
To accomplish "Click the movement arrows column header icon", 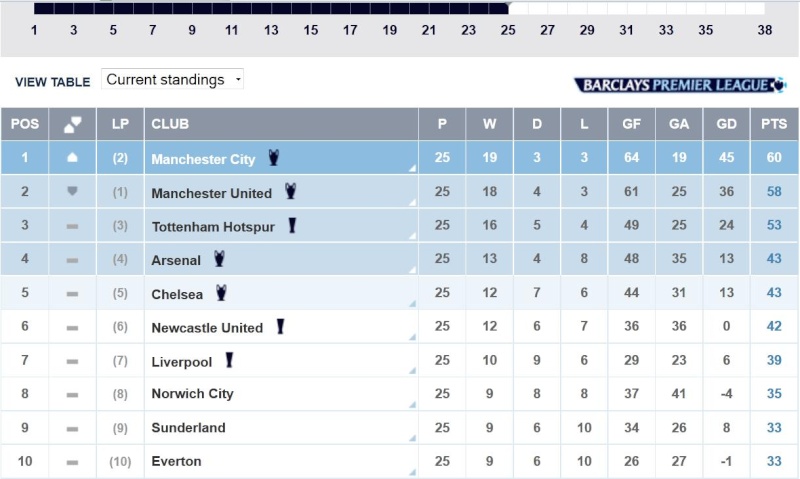I will coord(72,124).
